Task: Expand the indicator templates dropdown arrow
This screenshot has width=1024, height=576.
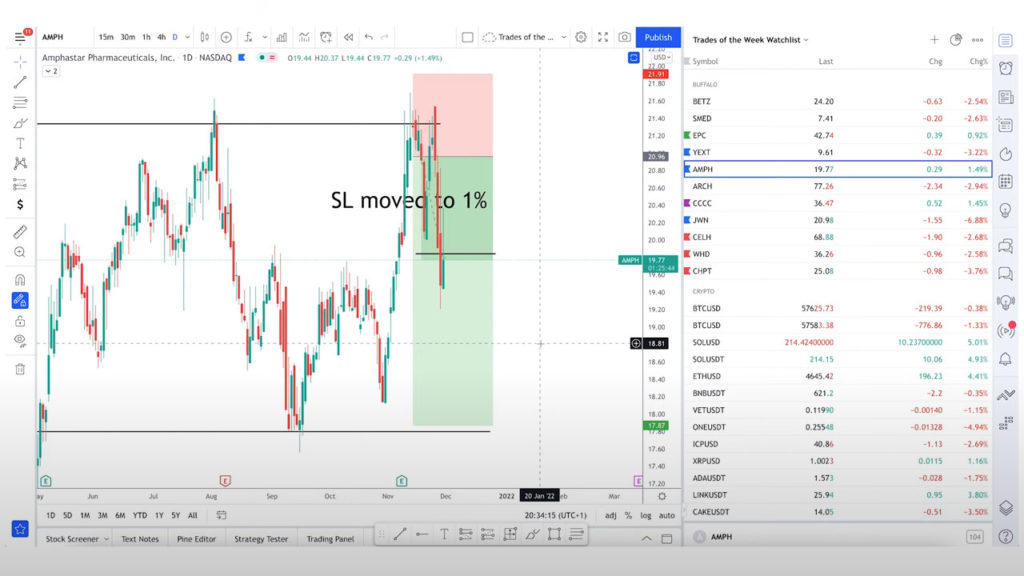Action: [x=264, y=37]
